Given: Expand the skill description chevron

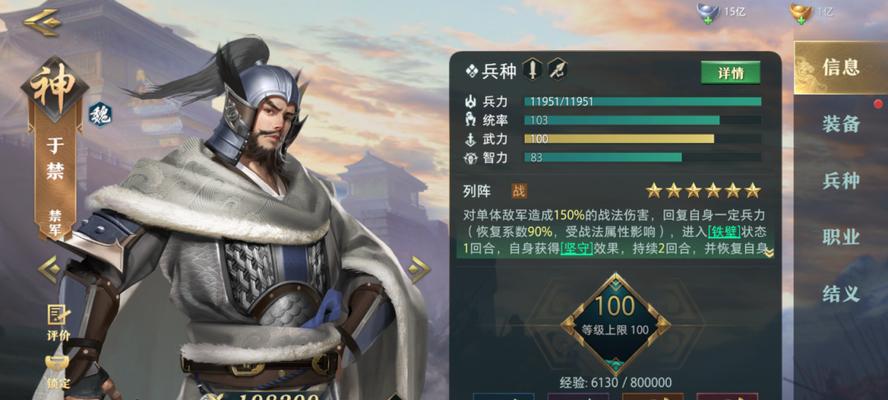Looking at the screenshot, I should [769, 253].
